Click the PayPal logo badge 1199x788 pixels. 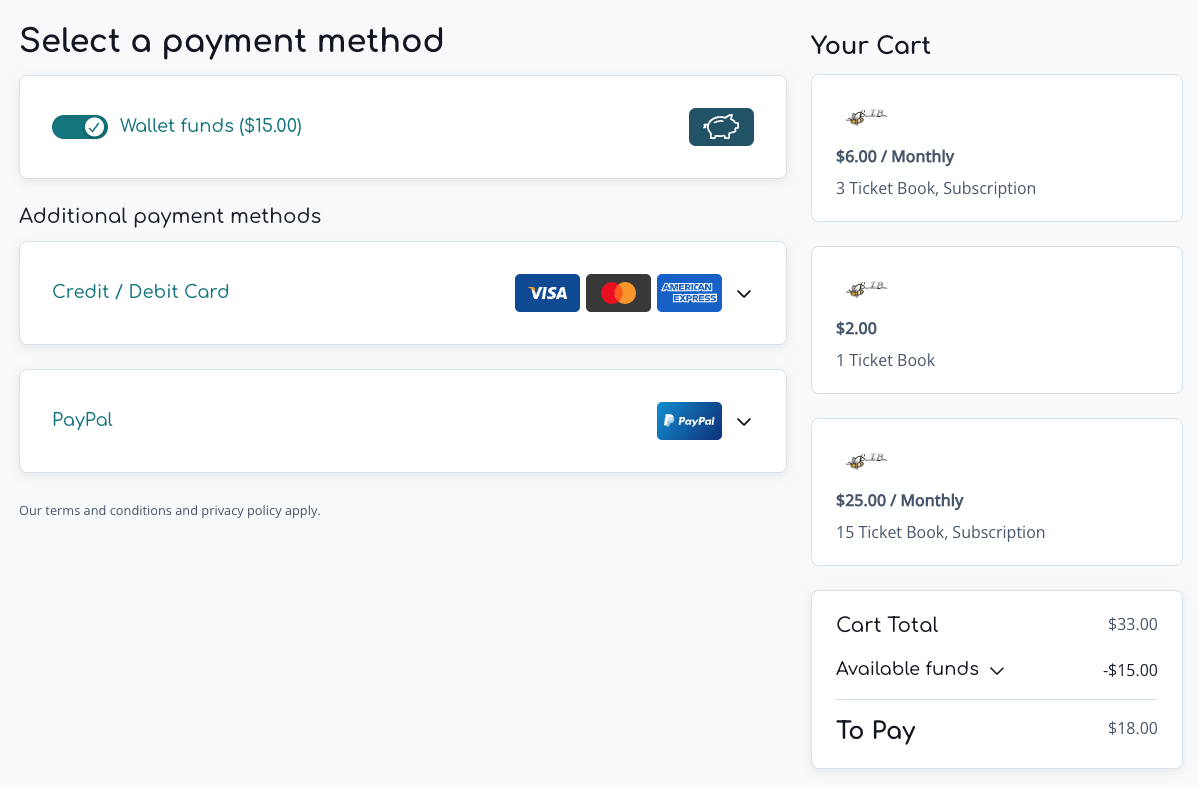pyautogui.click(x=689, y=421)
